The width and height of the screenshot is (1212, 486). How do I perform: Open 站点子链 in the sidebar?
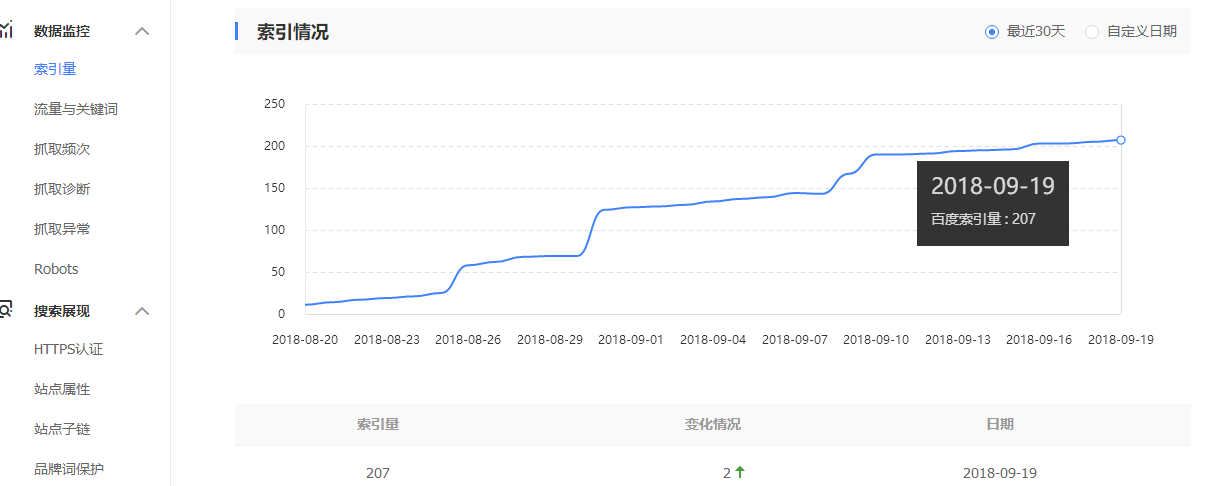pos(62,429)
